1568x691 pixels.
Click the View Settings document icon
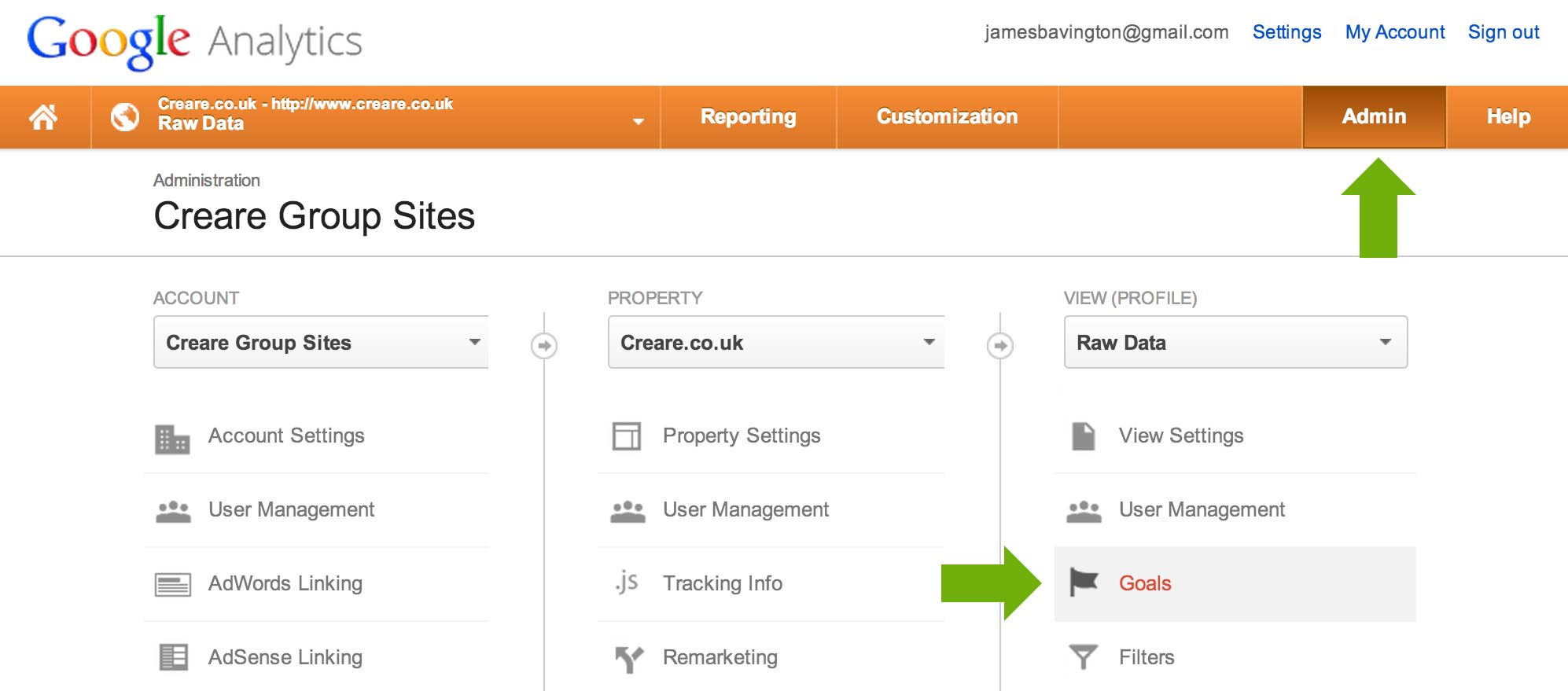coord(1084,436)
